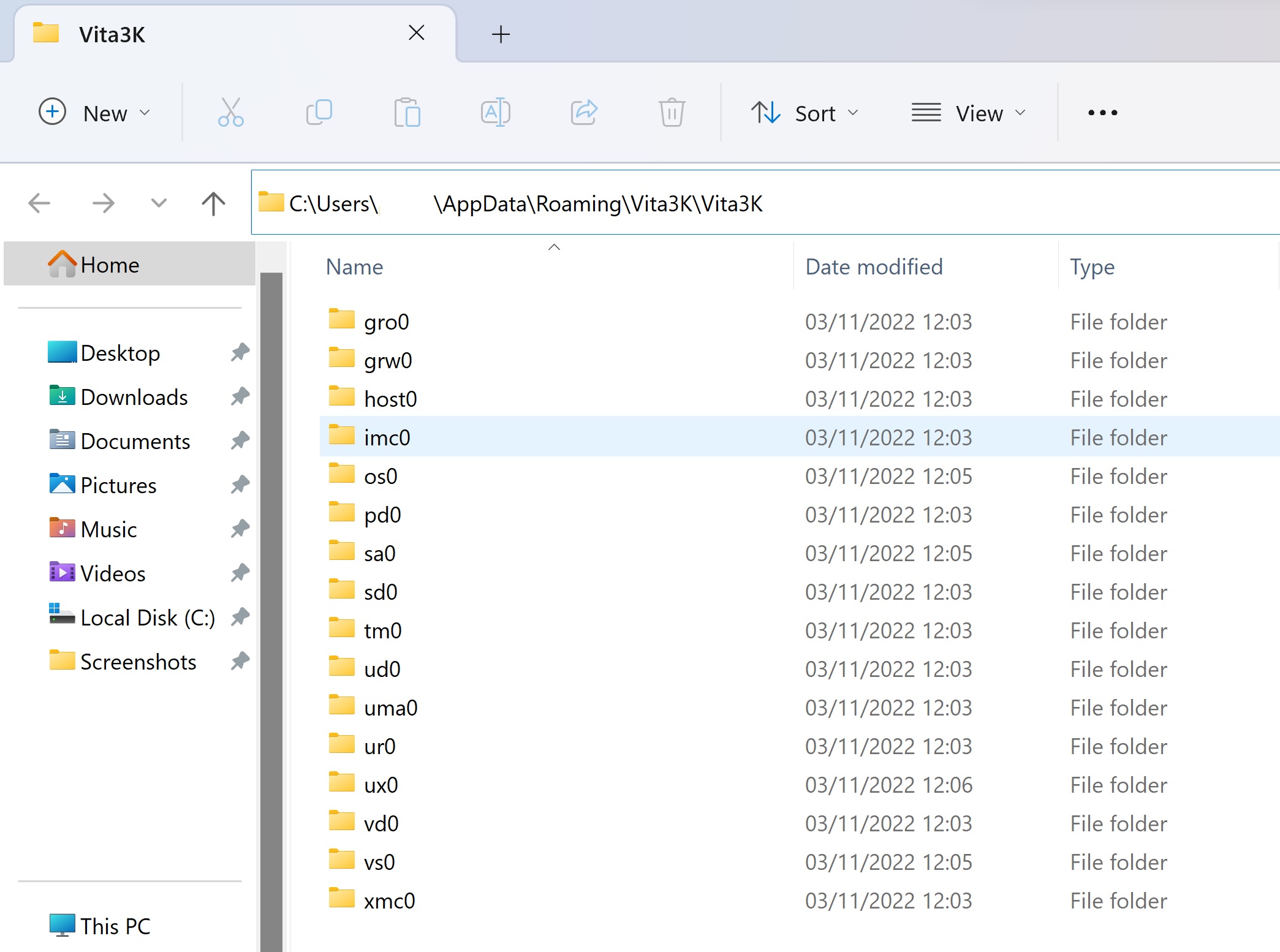Click the pin icon next to Videos
The width and height of the screenshot is (1280, 952).
coord(240,573)
